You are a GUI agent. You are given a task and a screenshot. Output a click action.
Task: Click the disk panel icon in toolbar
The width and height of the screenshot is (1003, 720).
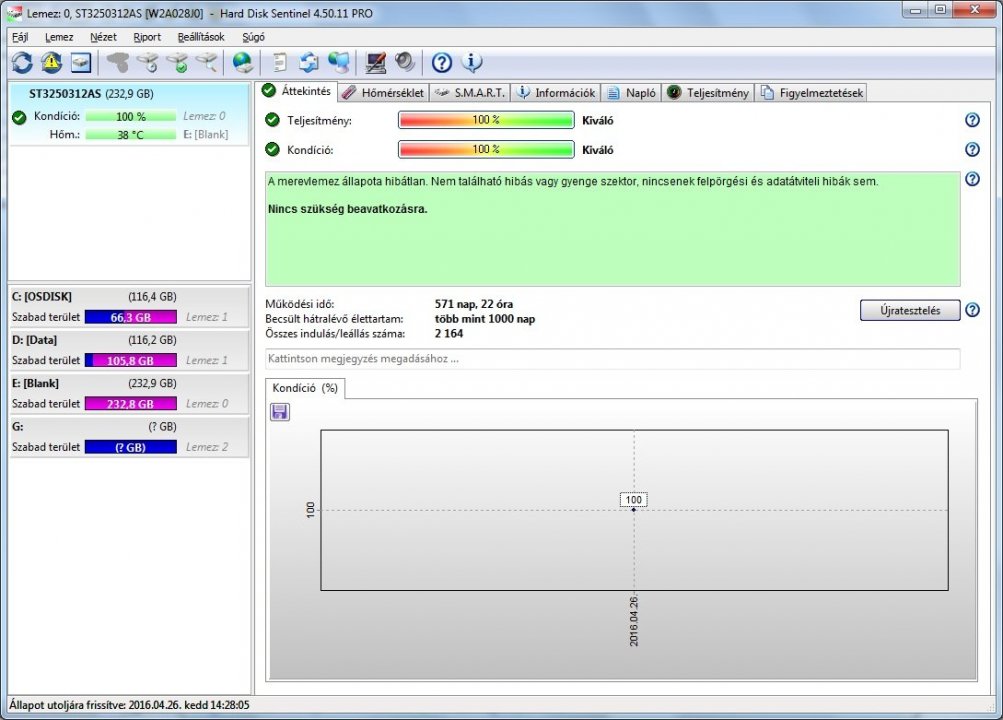click(x=81, y=62)
